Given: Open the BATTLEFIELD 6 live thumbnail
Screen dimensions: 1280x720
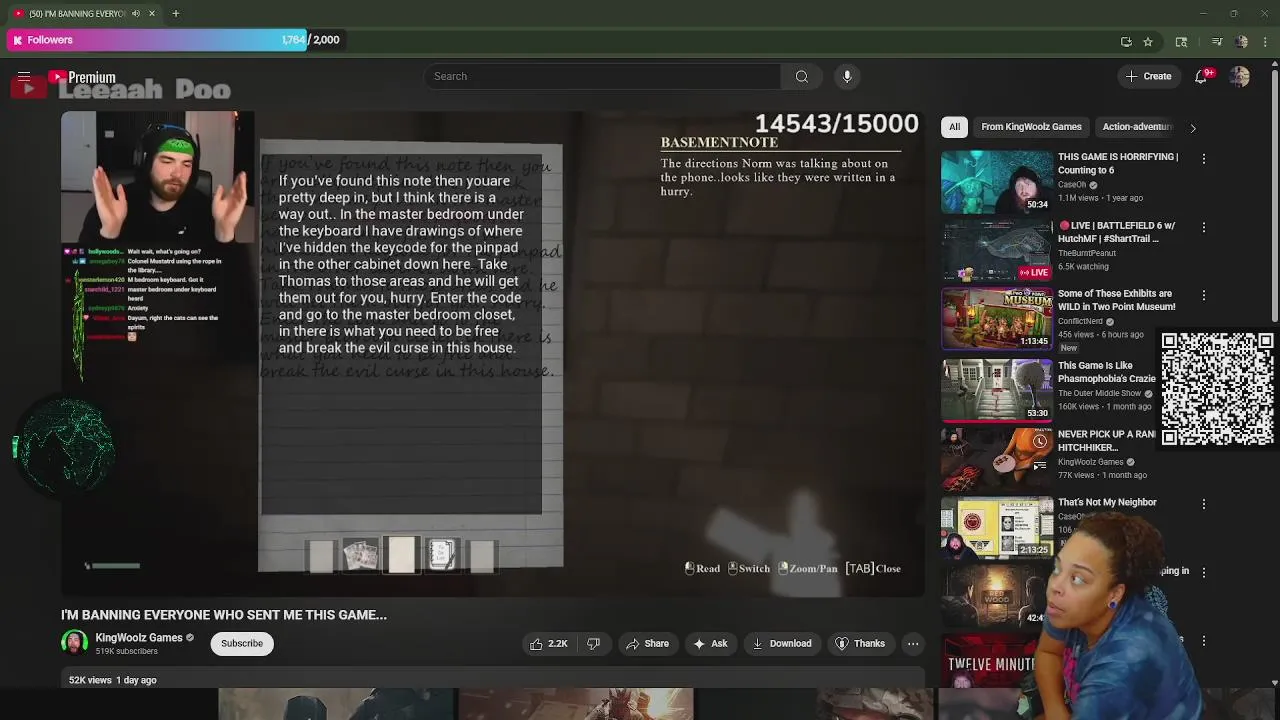Looking at the screenshot, I should coord(997,250).
